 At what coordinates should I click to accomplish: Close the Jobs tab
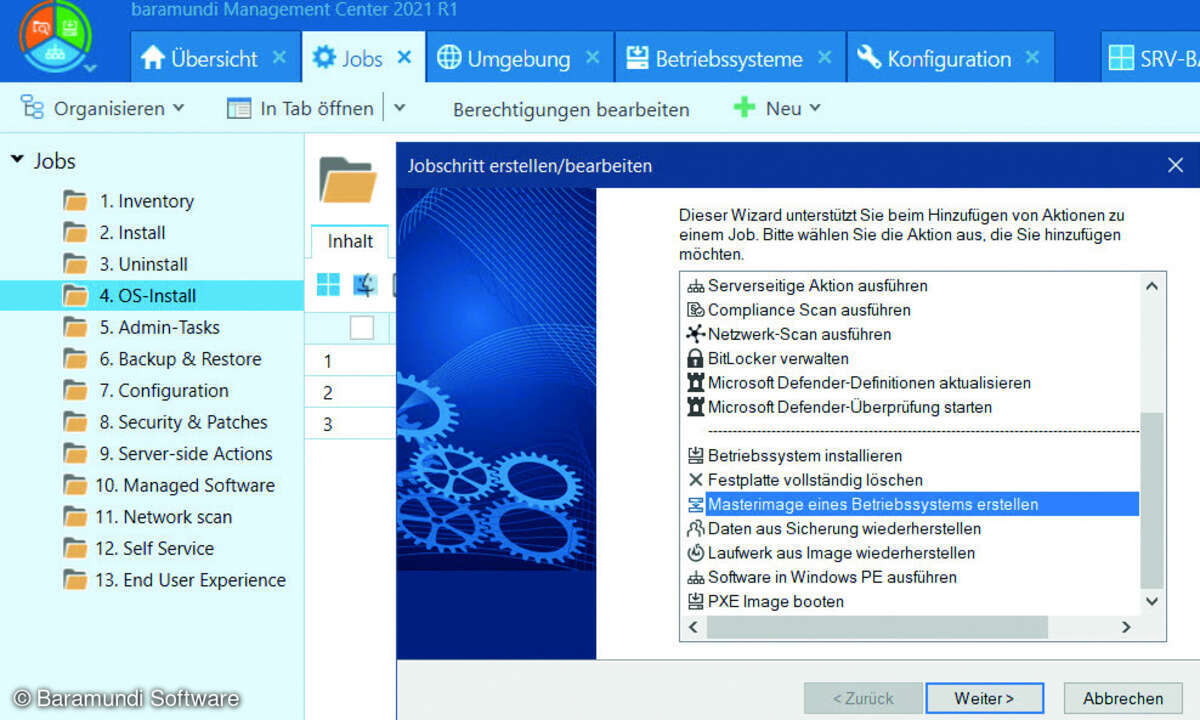coord(404,58)
